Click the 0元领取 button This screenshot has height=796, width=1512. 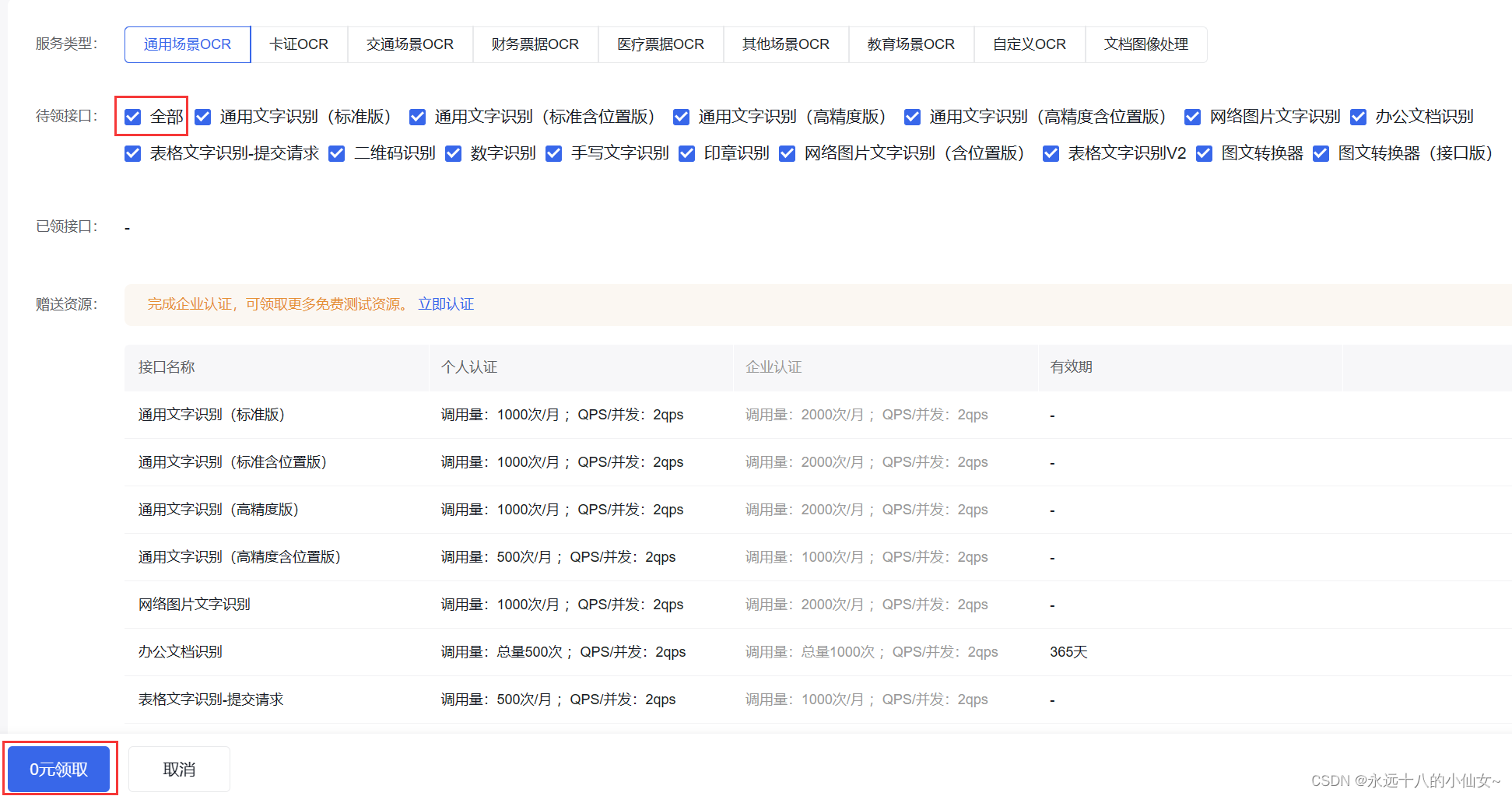(x=59, y=769)
